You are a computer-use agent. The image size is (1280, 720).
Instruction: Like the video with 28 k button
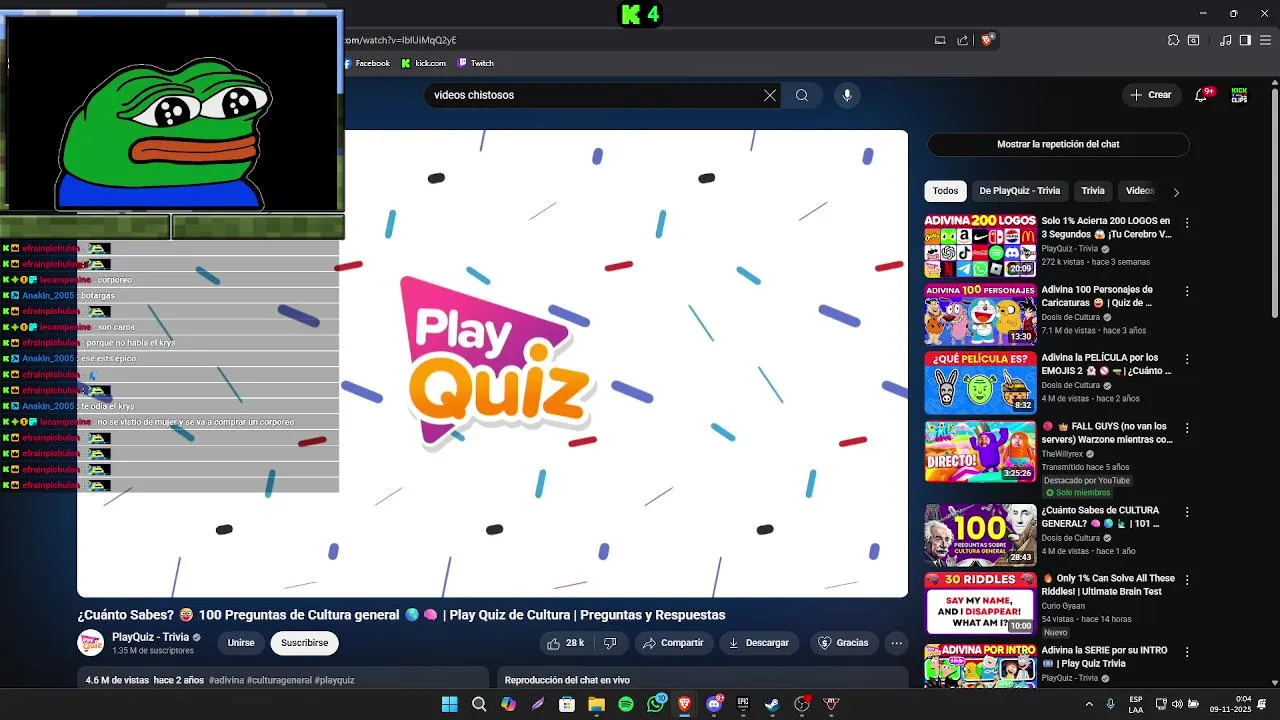pyautogui.click(x=564, y=643)
